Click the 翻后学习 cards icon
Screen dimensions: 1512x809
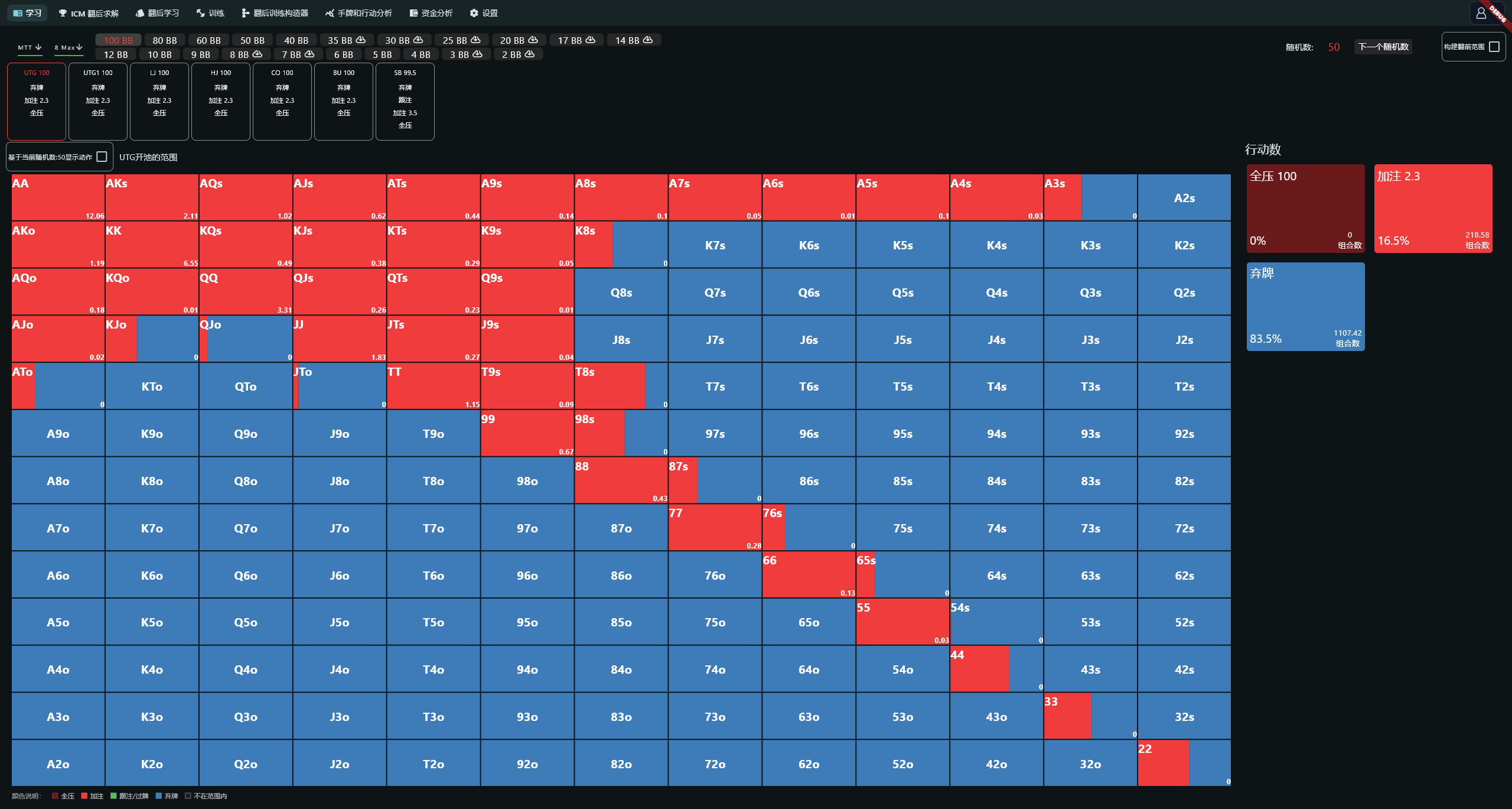(x=140, y=13)
